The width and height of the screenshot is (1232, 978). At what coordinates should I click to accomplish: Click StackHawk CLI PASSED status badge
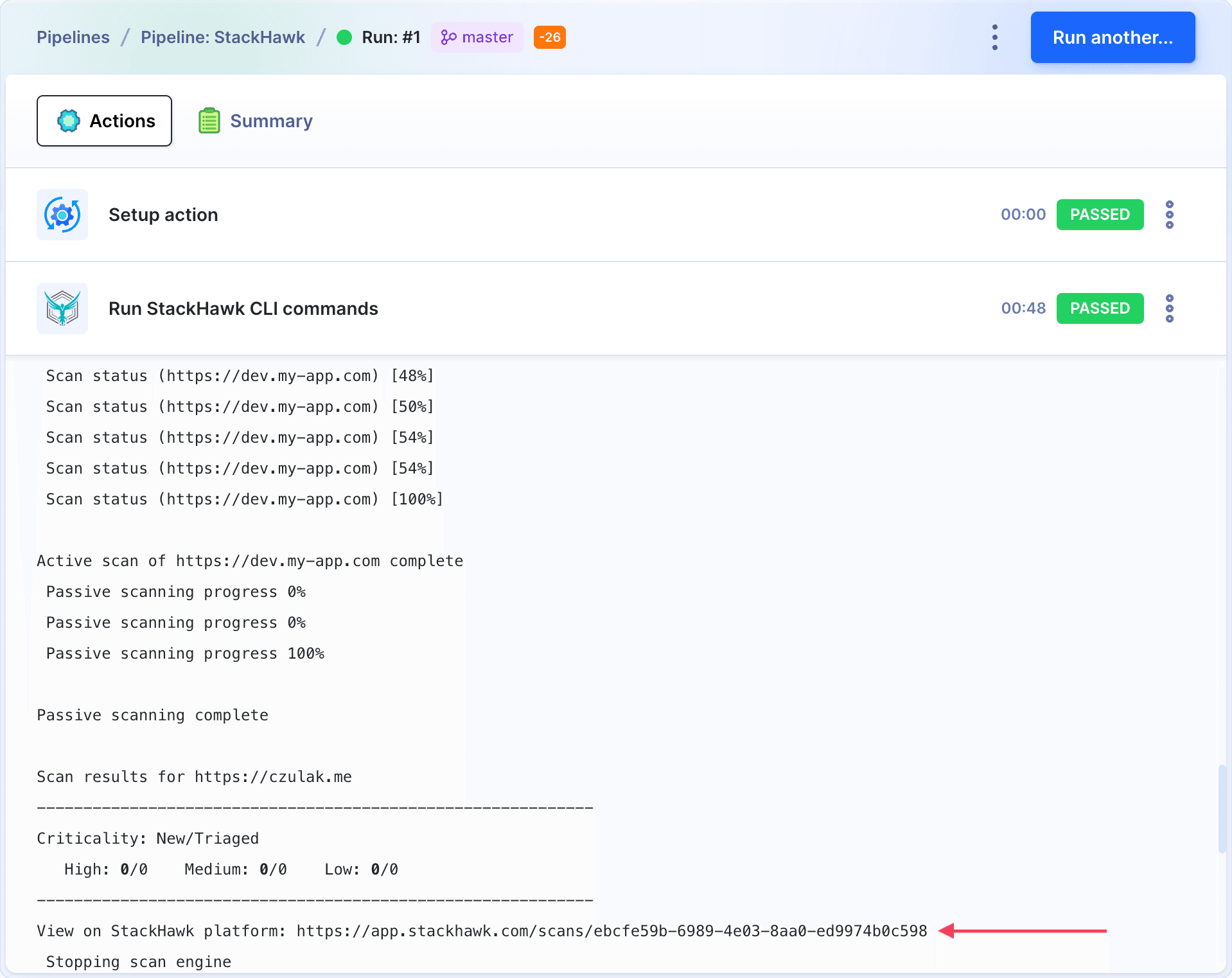[1100, 308]
